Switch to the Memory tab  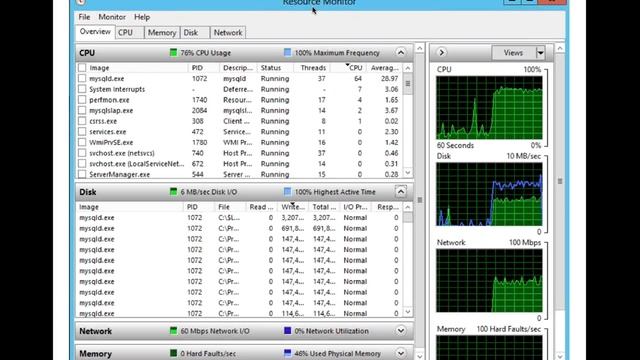[x=162, y=33]
